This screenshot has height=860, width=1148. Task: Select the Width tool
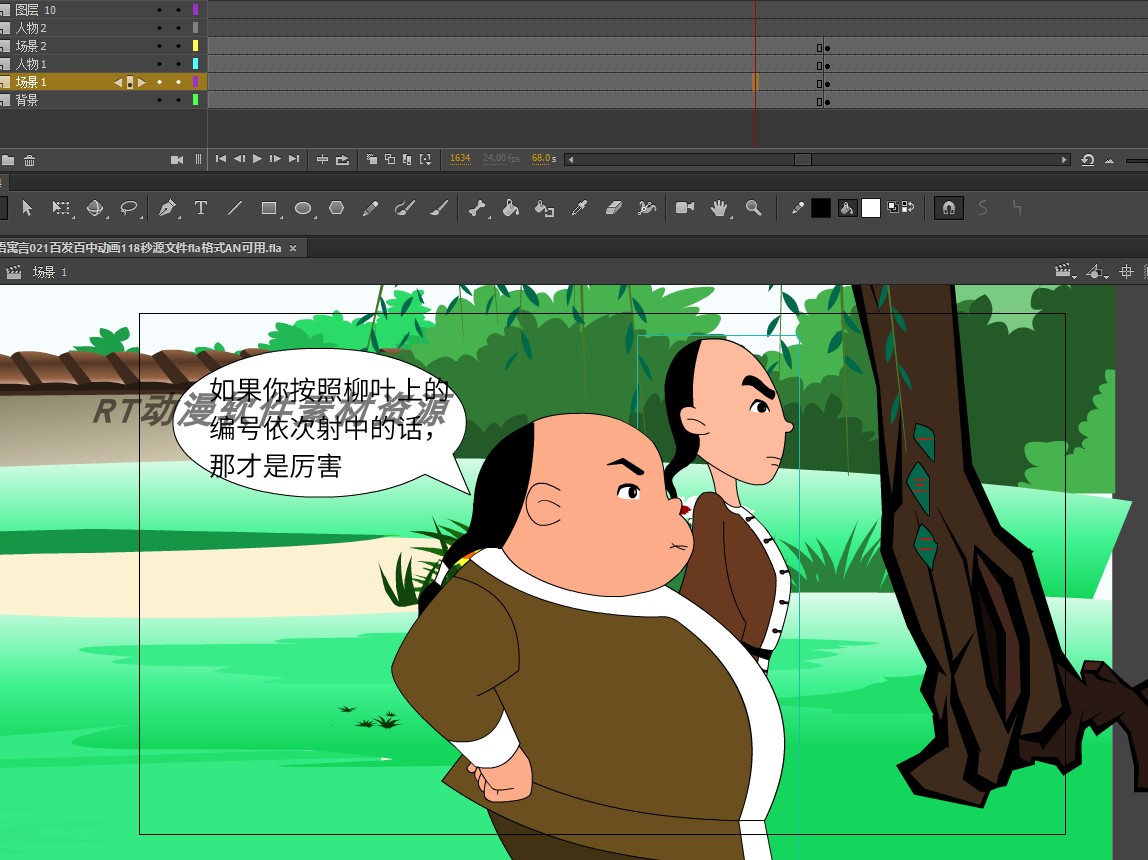(646, 208)
